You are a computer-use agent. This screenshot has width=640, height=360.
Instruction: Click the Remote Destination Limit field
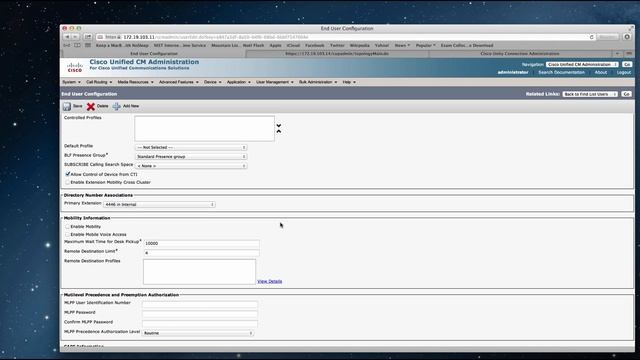[x=201, y=253]
